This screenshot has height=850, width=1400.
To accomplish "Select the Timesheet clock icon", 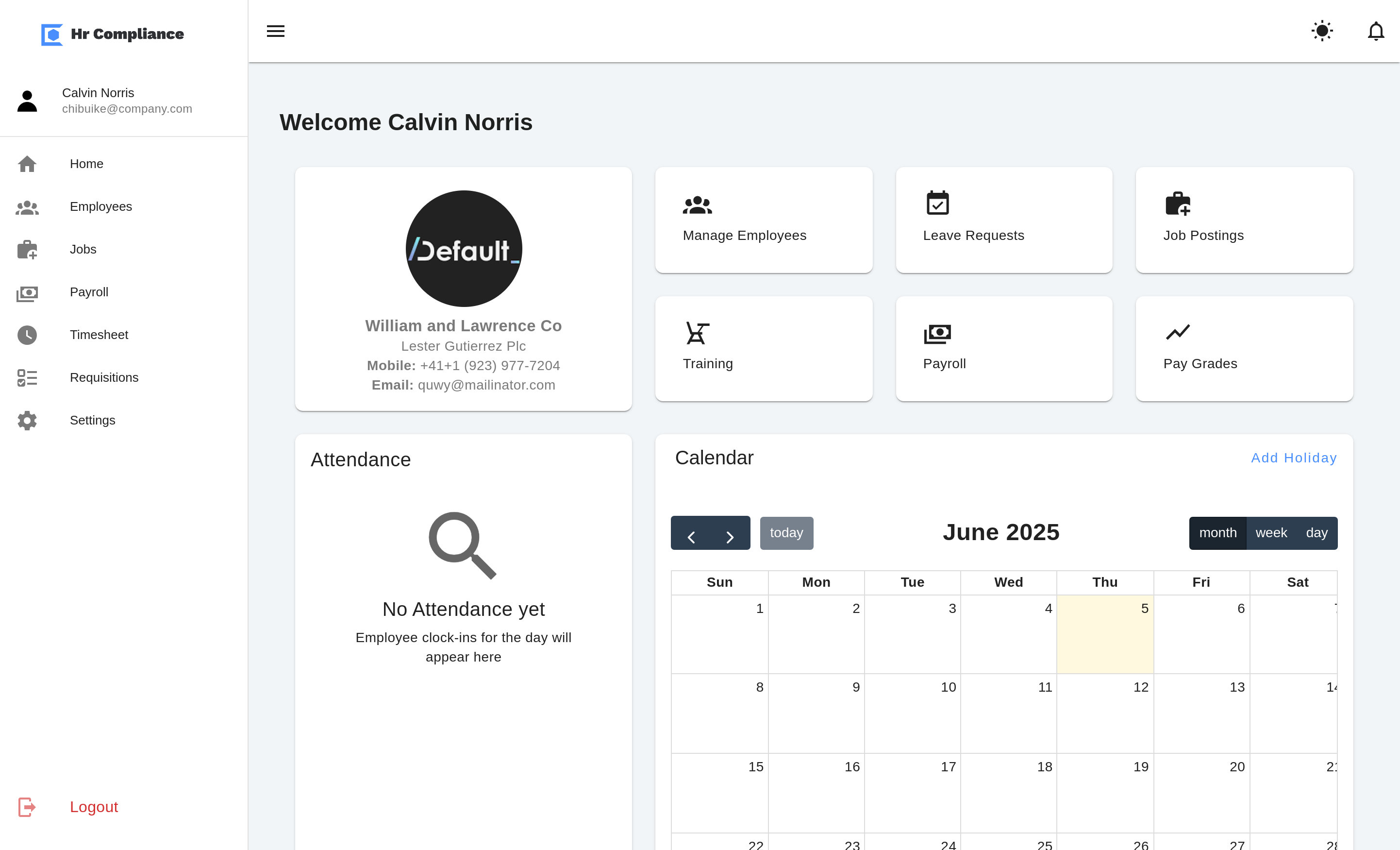I will [27, 335].
